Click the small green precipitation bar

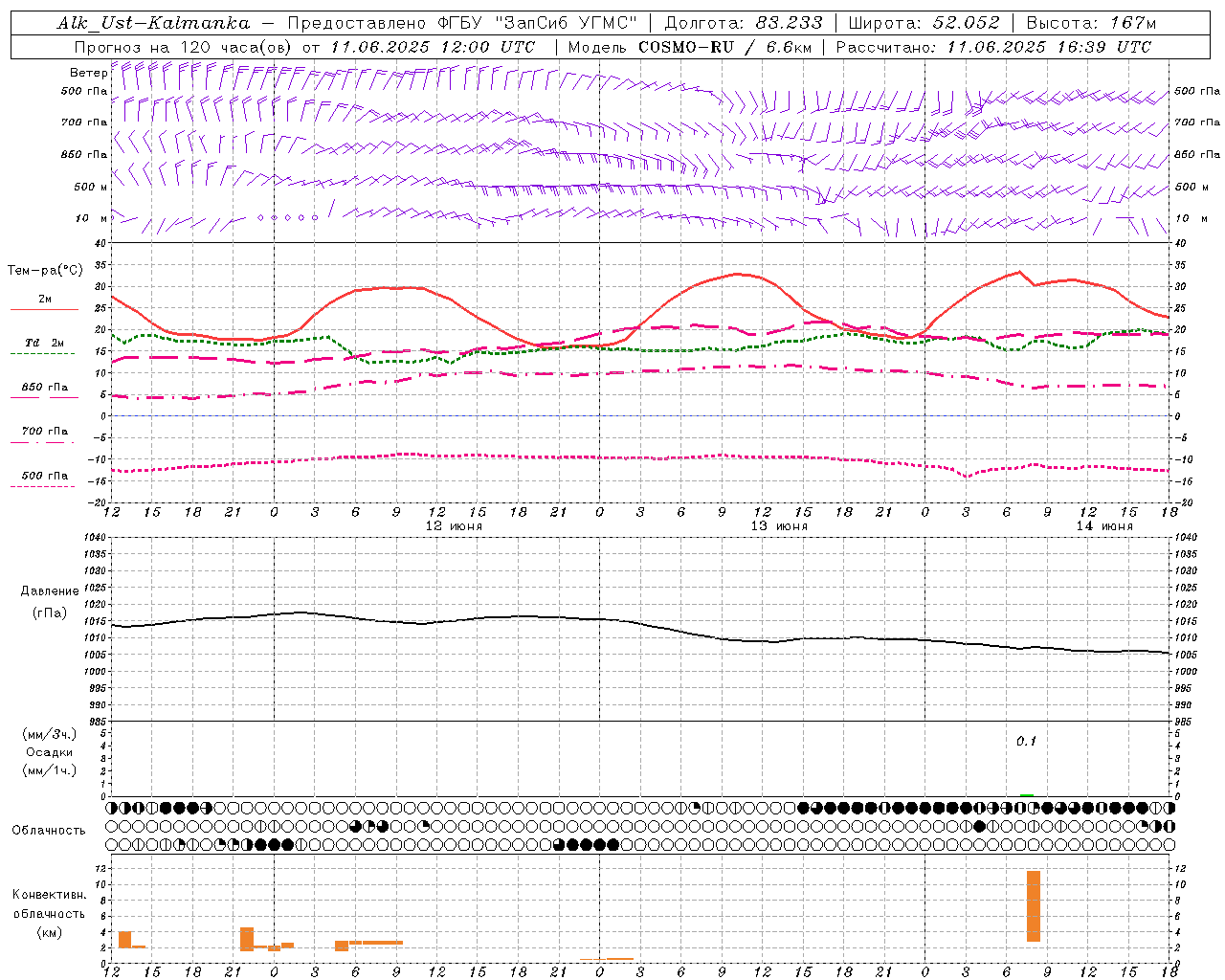tap(1027, 794)
